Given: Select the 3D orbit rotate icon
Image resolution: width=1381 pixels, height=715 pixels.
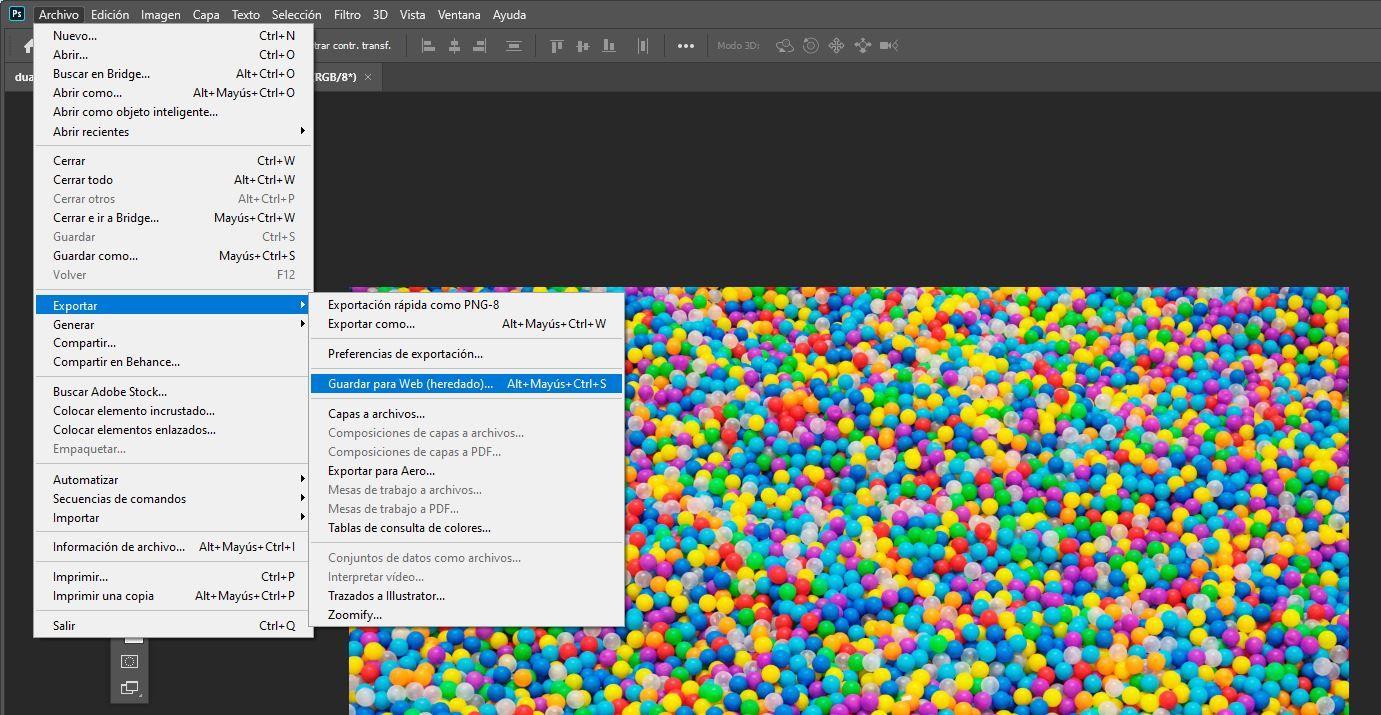Looking at the screenshot, I should click(x=785, y=46).
